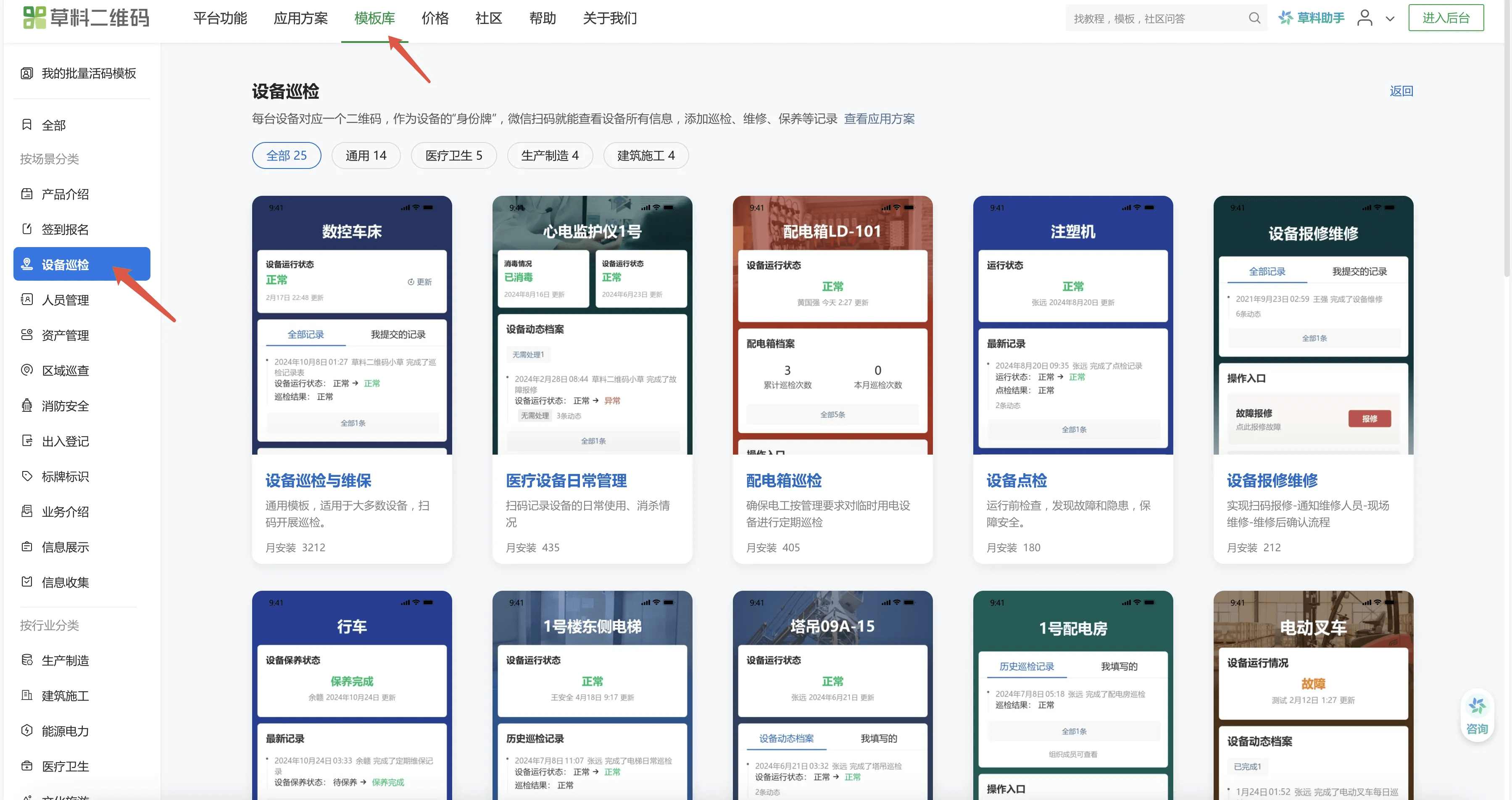This screenshot has height=800, width=1512.
Task: Open 注塑机 template preview thumbnail
Action: [1073, 325]
